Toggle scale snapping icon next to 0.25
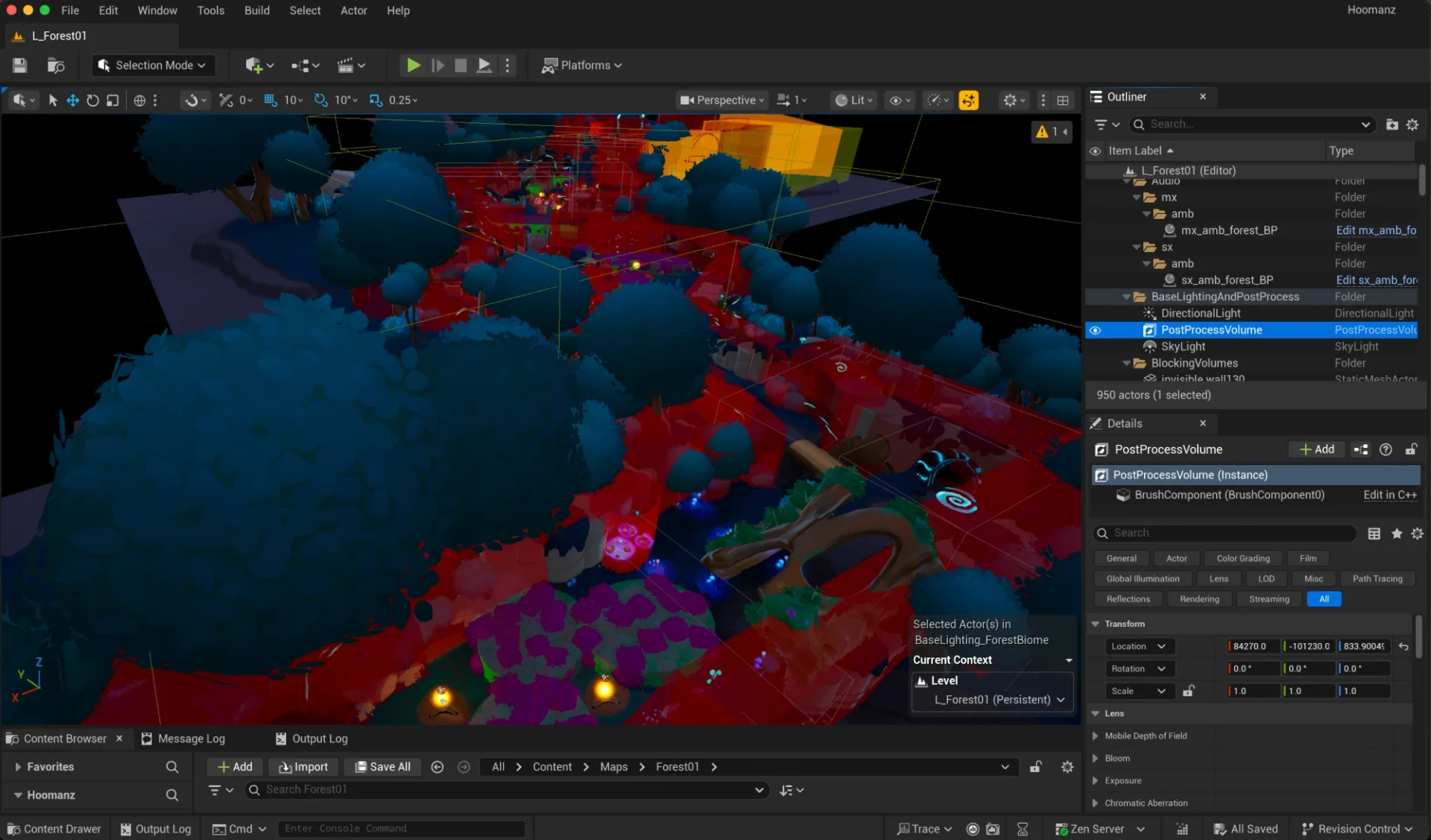Screen dimensions: 1431x840 [376, 100]
